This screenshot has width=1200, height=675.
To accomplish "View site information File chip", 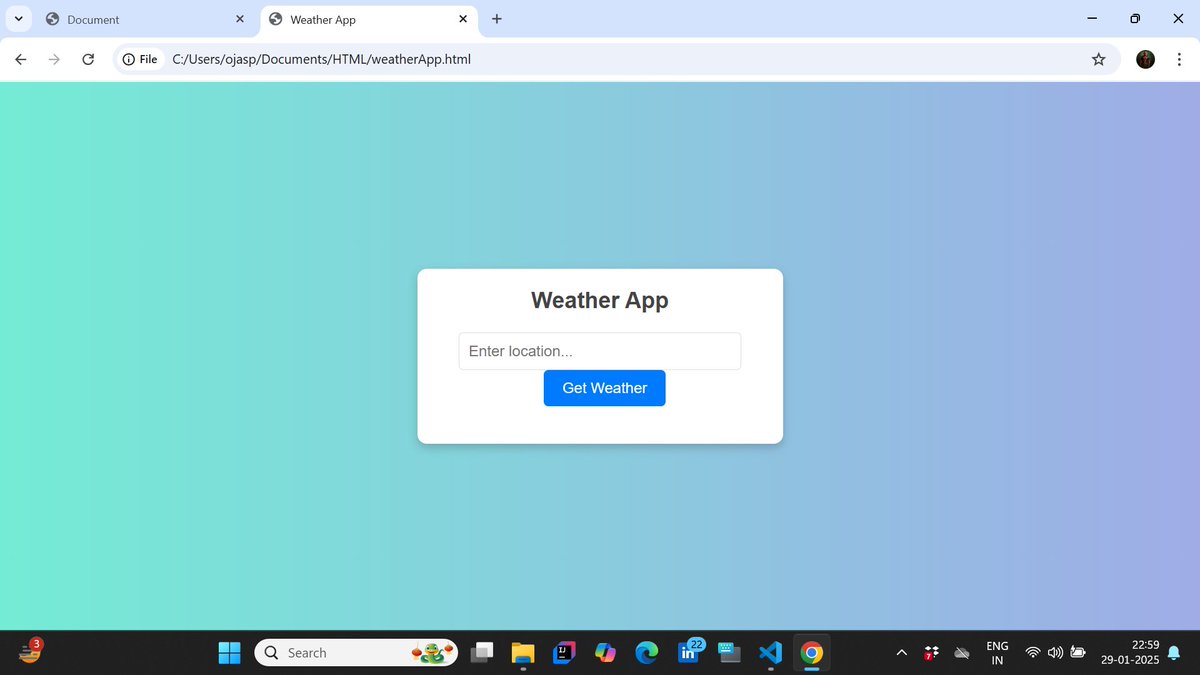I will tap(140, 59).
